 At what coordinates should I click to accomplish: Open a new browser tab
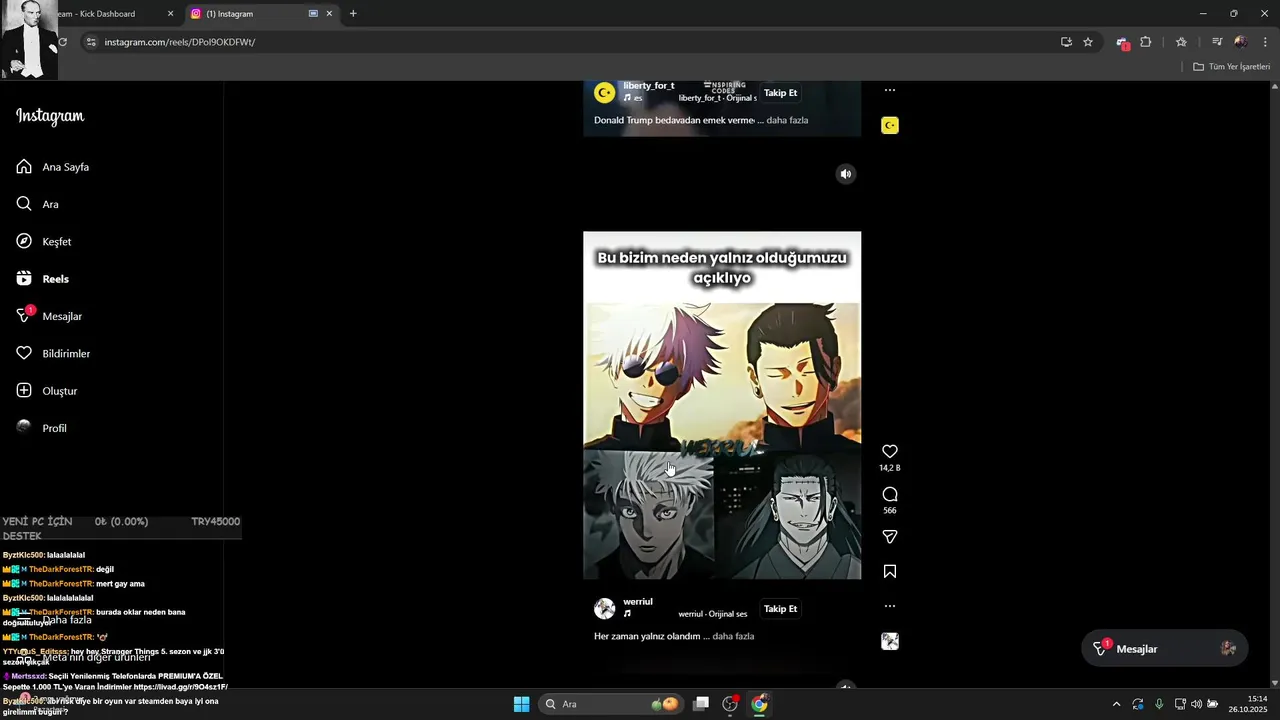pyautogui.click(x=353, y=14)
